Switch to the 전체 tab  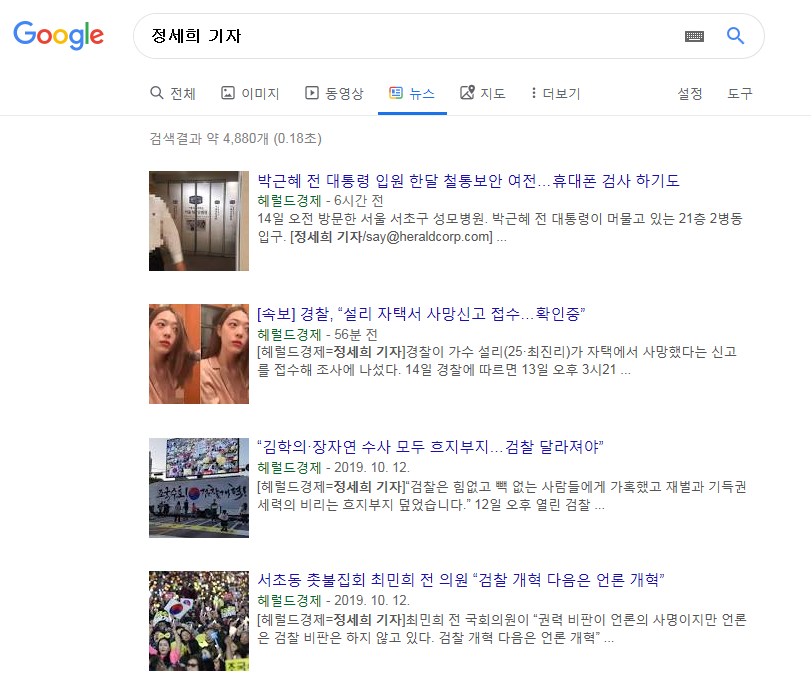pos(173,93)
